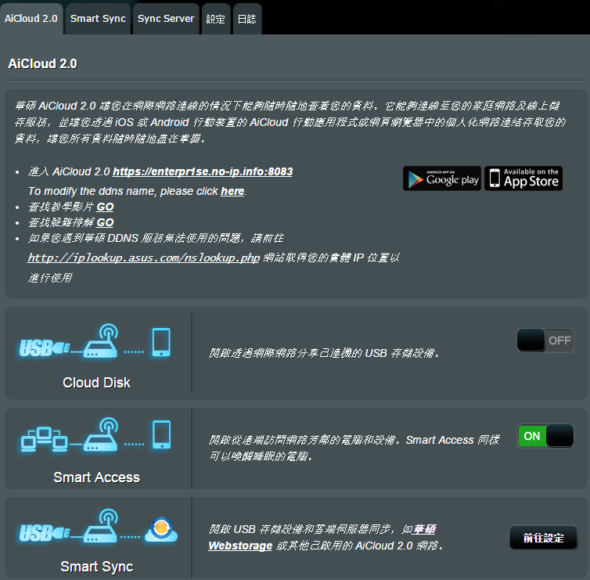590x580 pixels.
Task: Click the Smart Access description text
Action: [x=354, y=448]
